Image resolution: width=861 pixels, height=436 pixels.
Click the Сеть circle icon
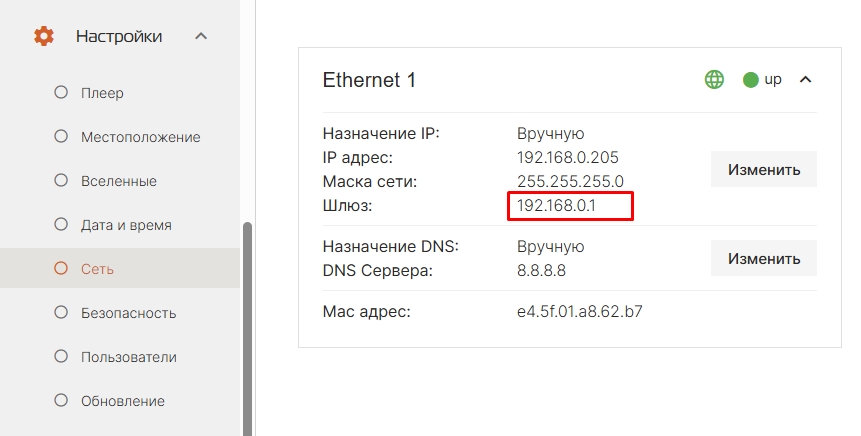(60, 269)
